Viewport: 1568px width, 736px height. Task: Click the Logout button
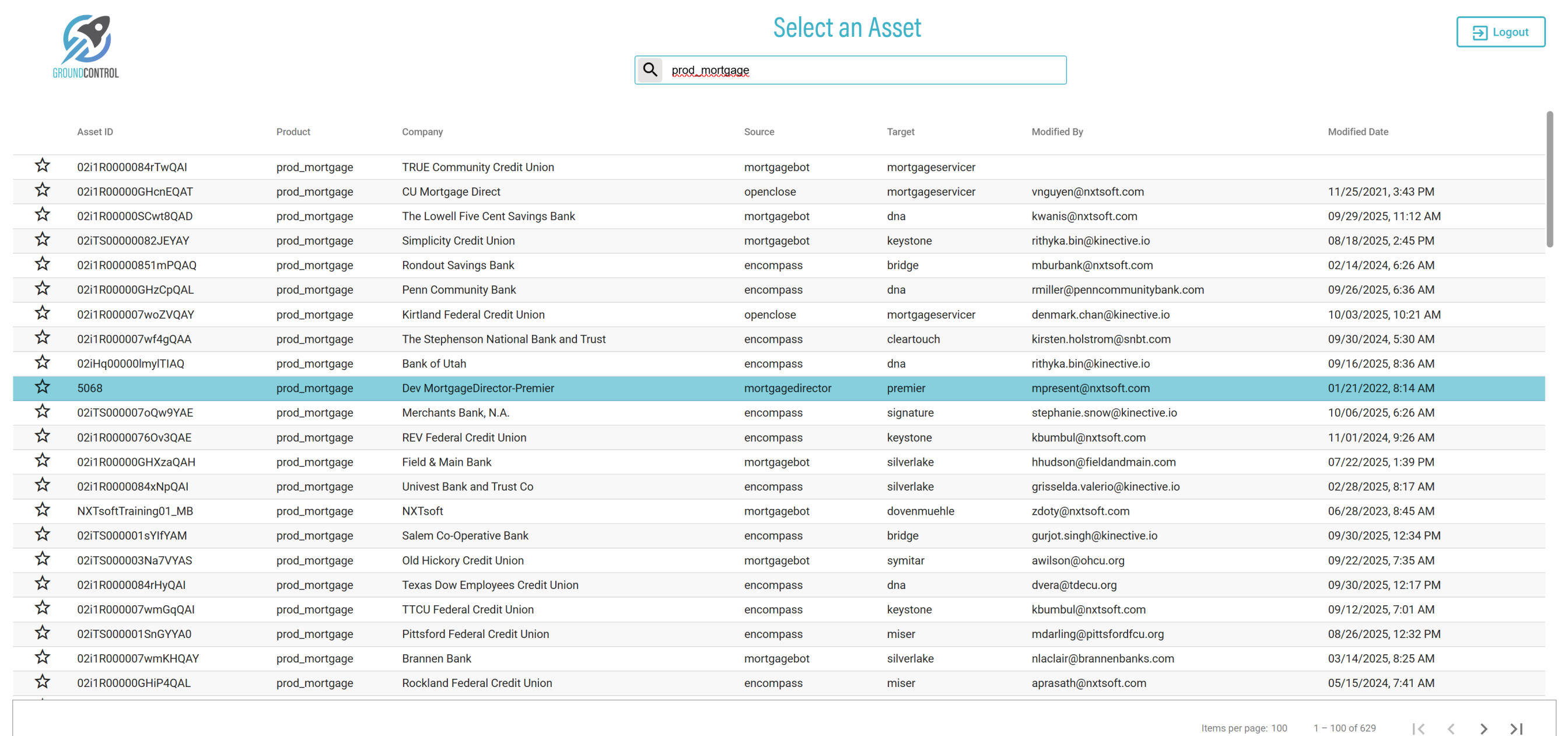(x=1500, y=32)
